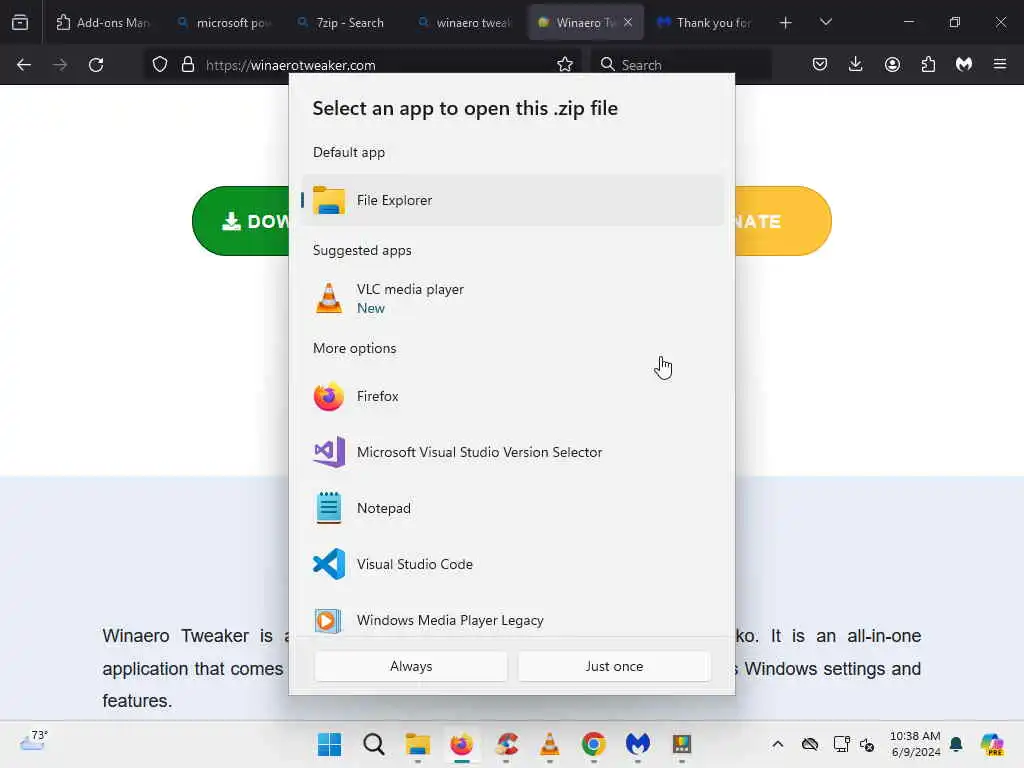Open the notification bell icon
1024x768 pixels.
[x=956, y=744]
